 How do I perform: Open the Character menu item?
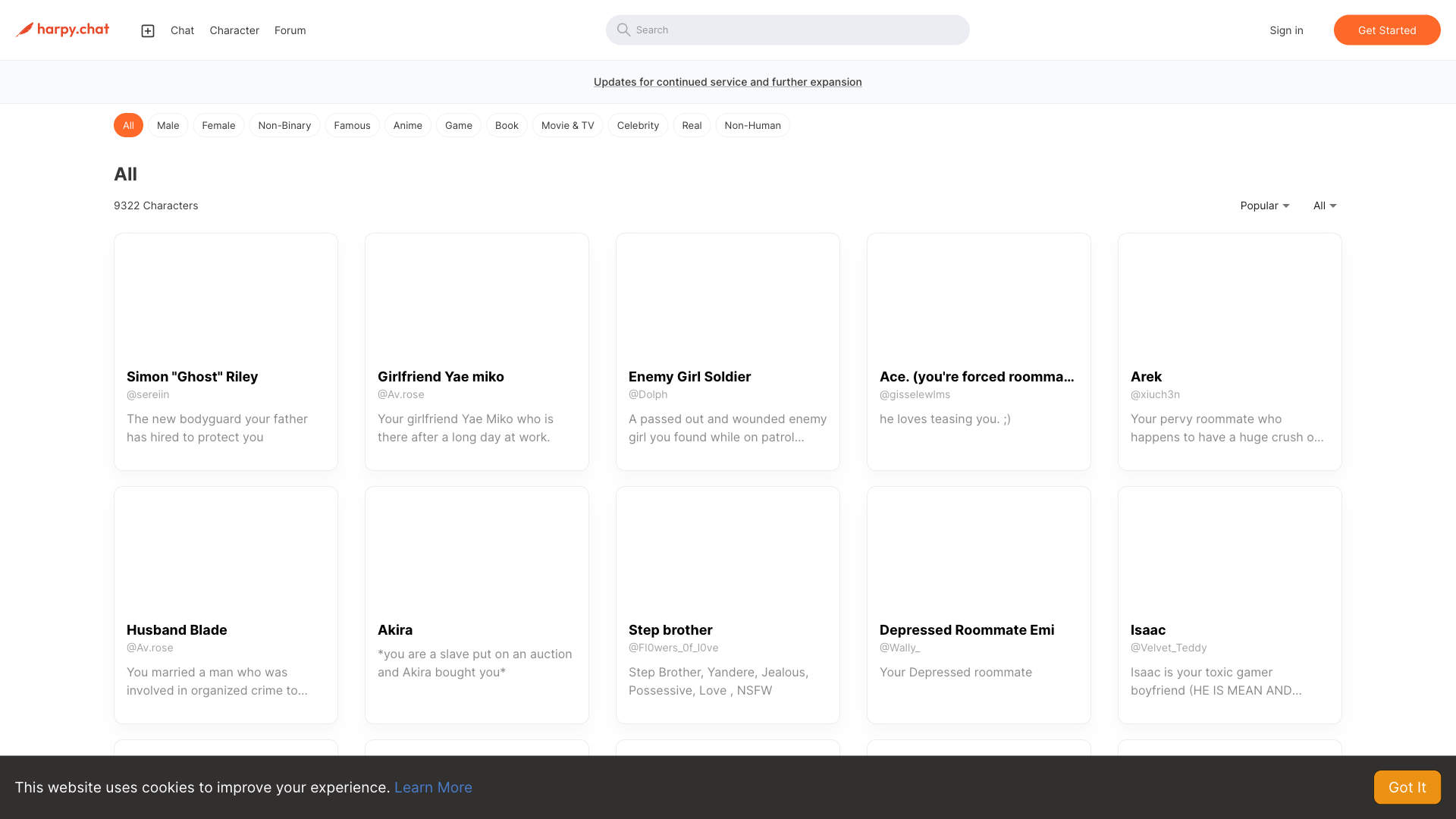tap(234, 30)
